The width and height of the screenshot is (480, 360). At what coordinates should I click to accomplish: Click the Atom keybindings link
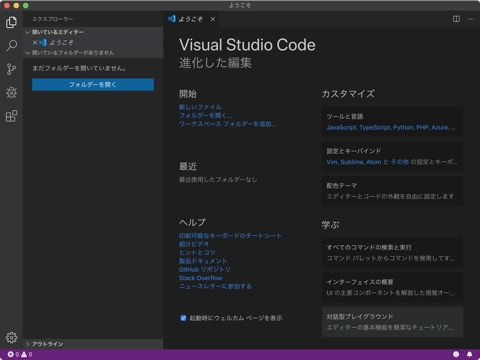click(x=374, y=162)
